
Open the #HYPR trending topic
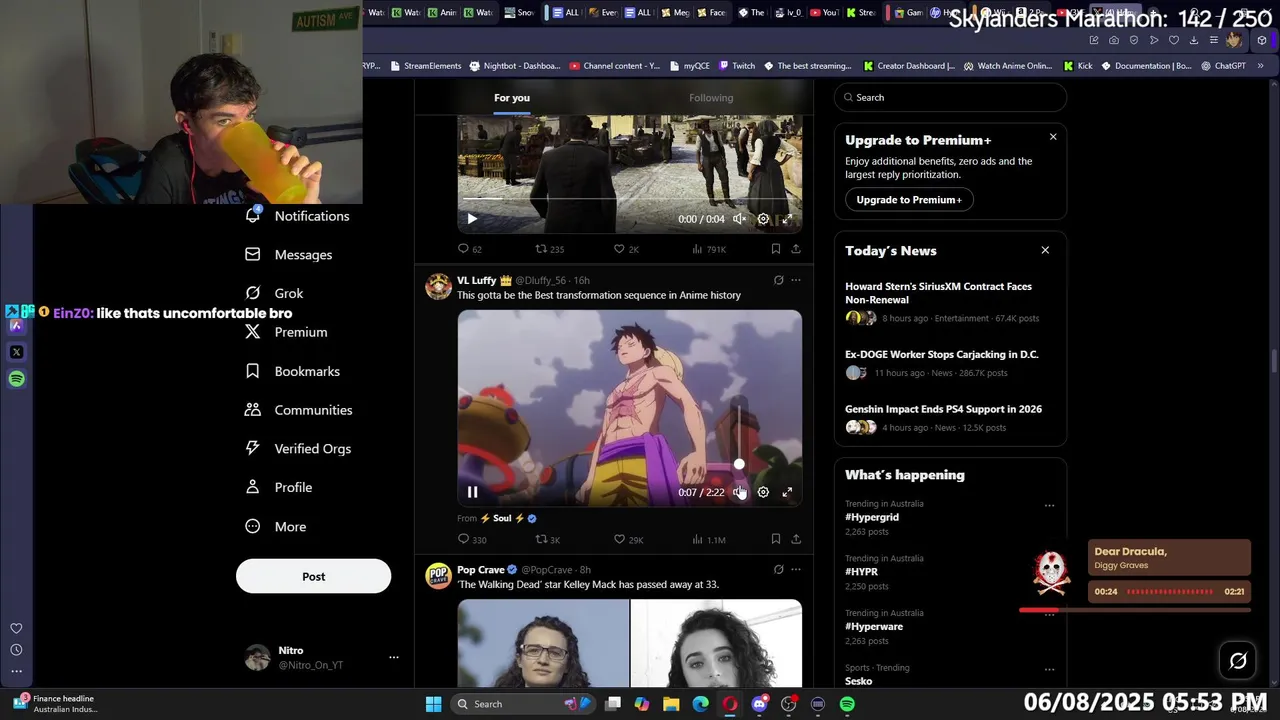coord(861,572)
